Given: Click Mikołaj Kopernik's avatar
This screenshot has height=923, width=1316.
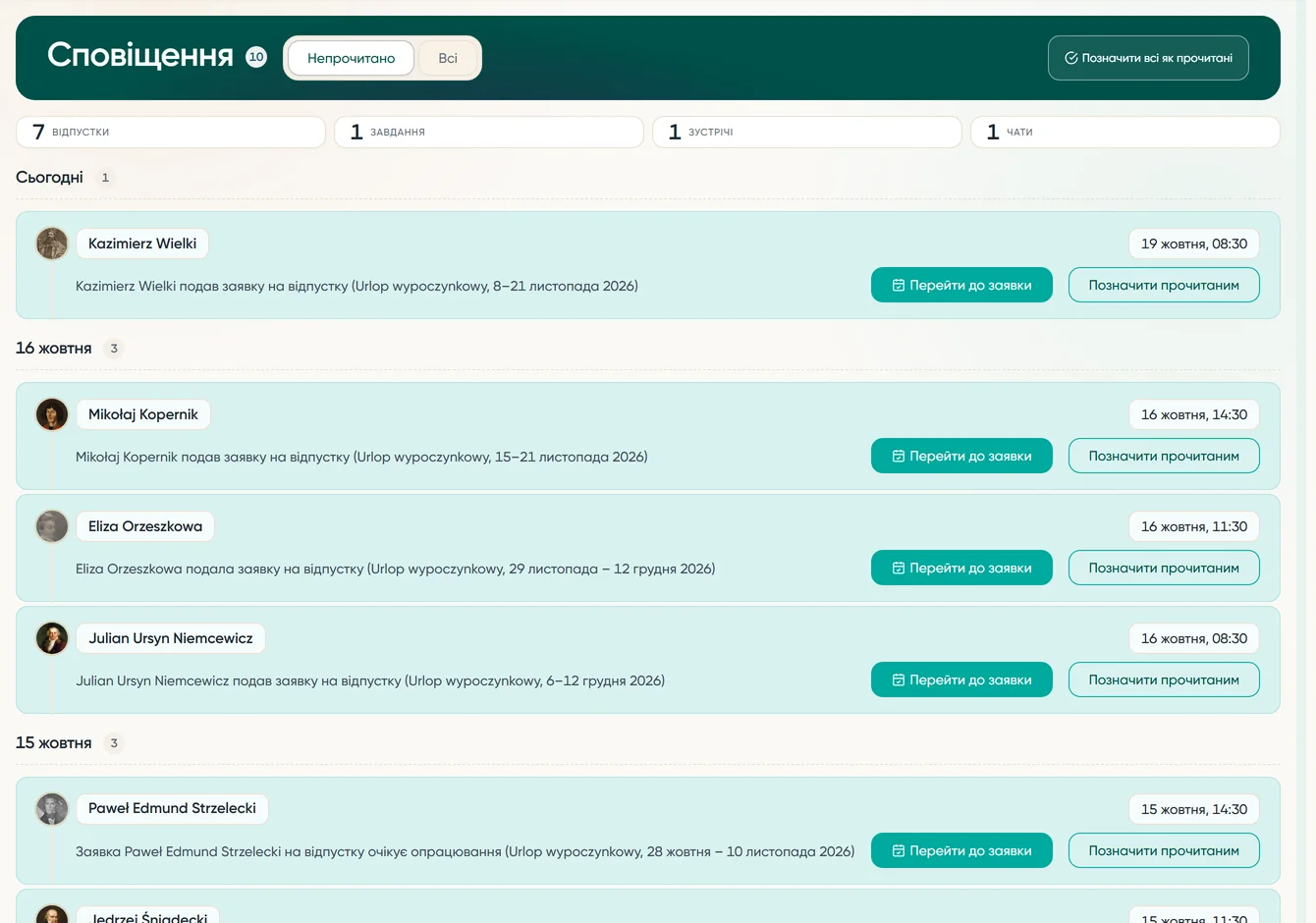Looking at the screenshot, I should [x=52, y=414].
